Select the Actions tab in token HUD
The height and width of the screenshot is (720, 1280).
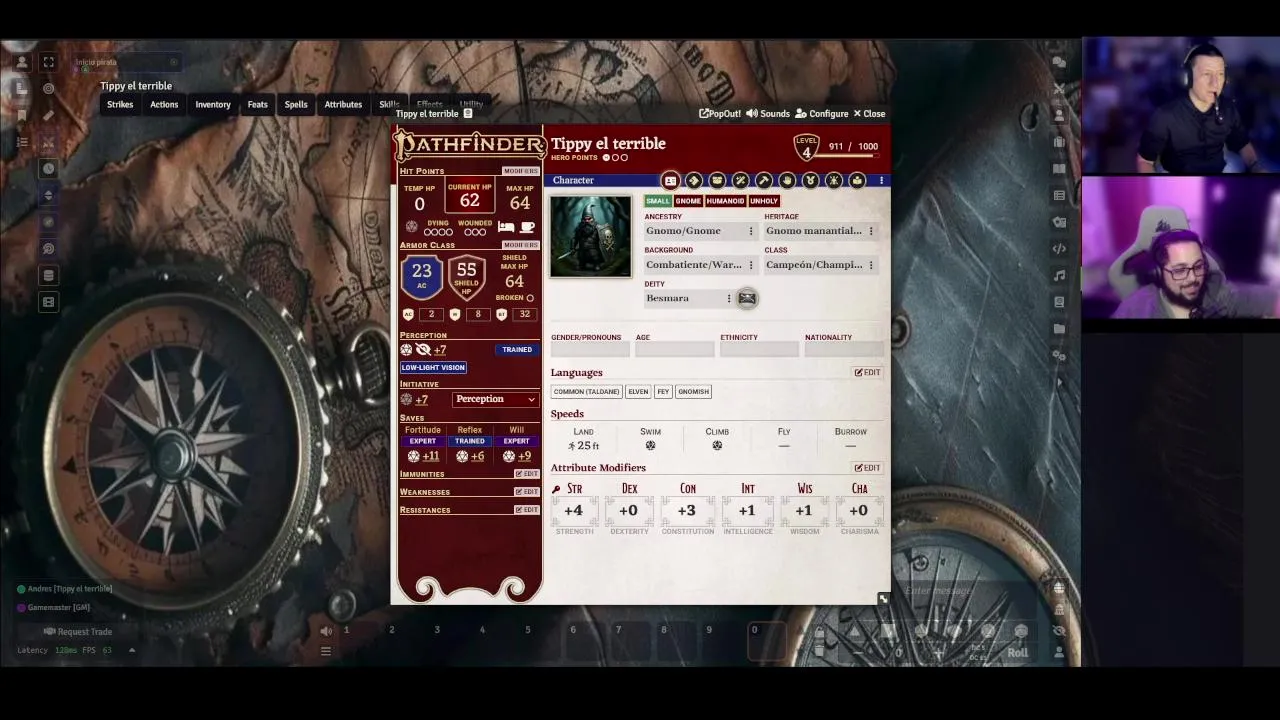[x=164, y=104]
